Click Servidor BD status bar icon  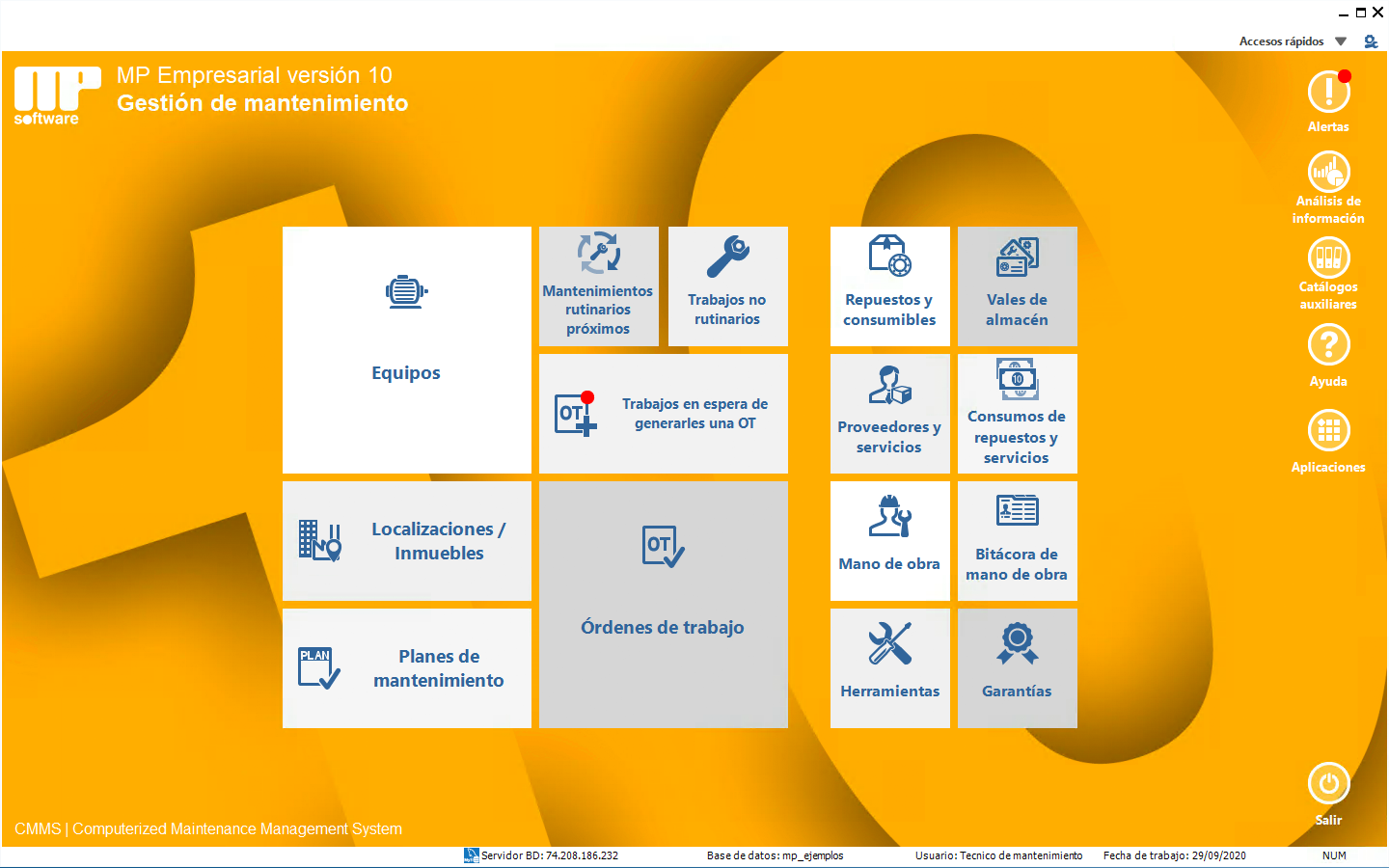point(471,855)
